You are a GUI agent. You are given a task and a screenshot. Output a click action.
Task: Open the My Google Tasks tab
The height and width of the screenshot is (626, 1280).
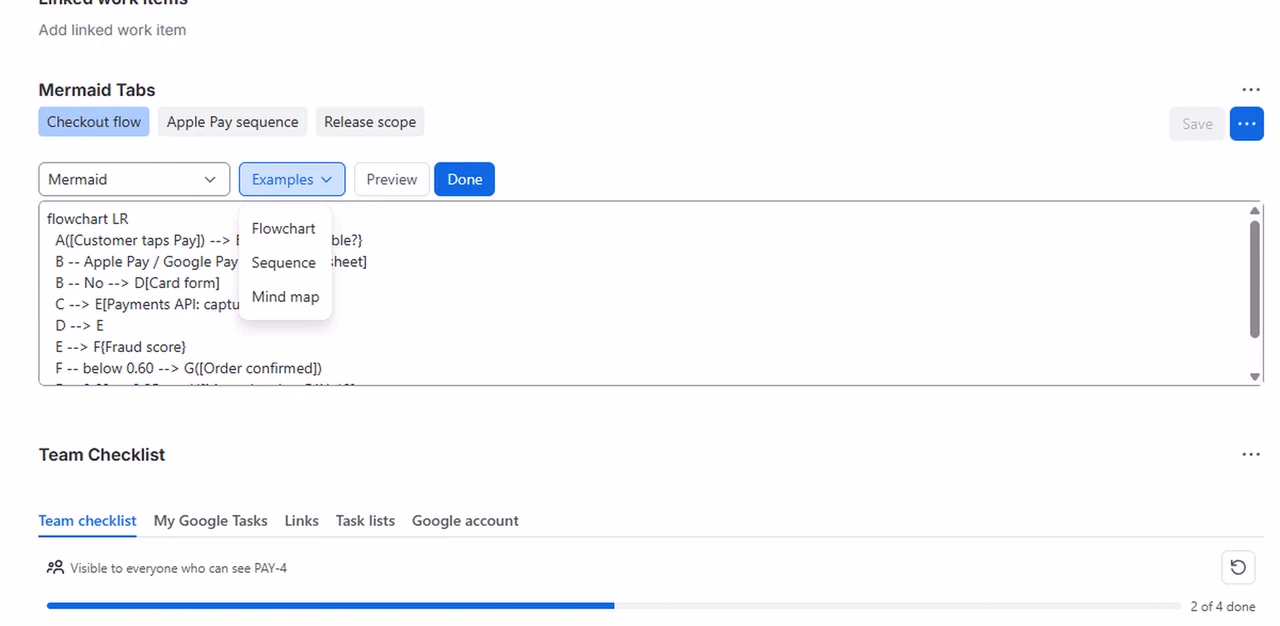tap(210, 520)
